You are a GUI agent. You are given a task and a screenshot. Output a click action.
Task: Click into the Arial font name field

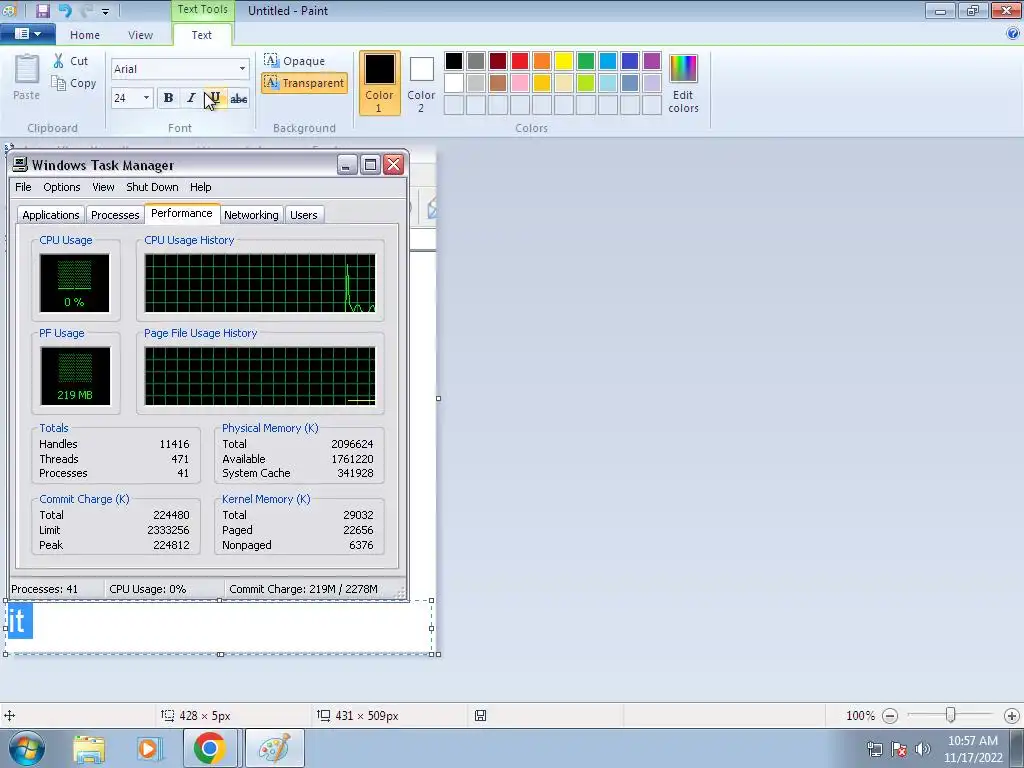click(173, 69)
